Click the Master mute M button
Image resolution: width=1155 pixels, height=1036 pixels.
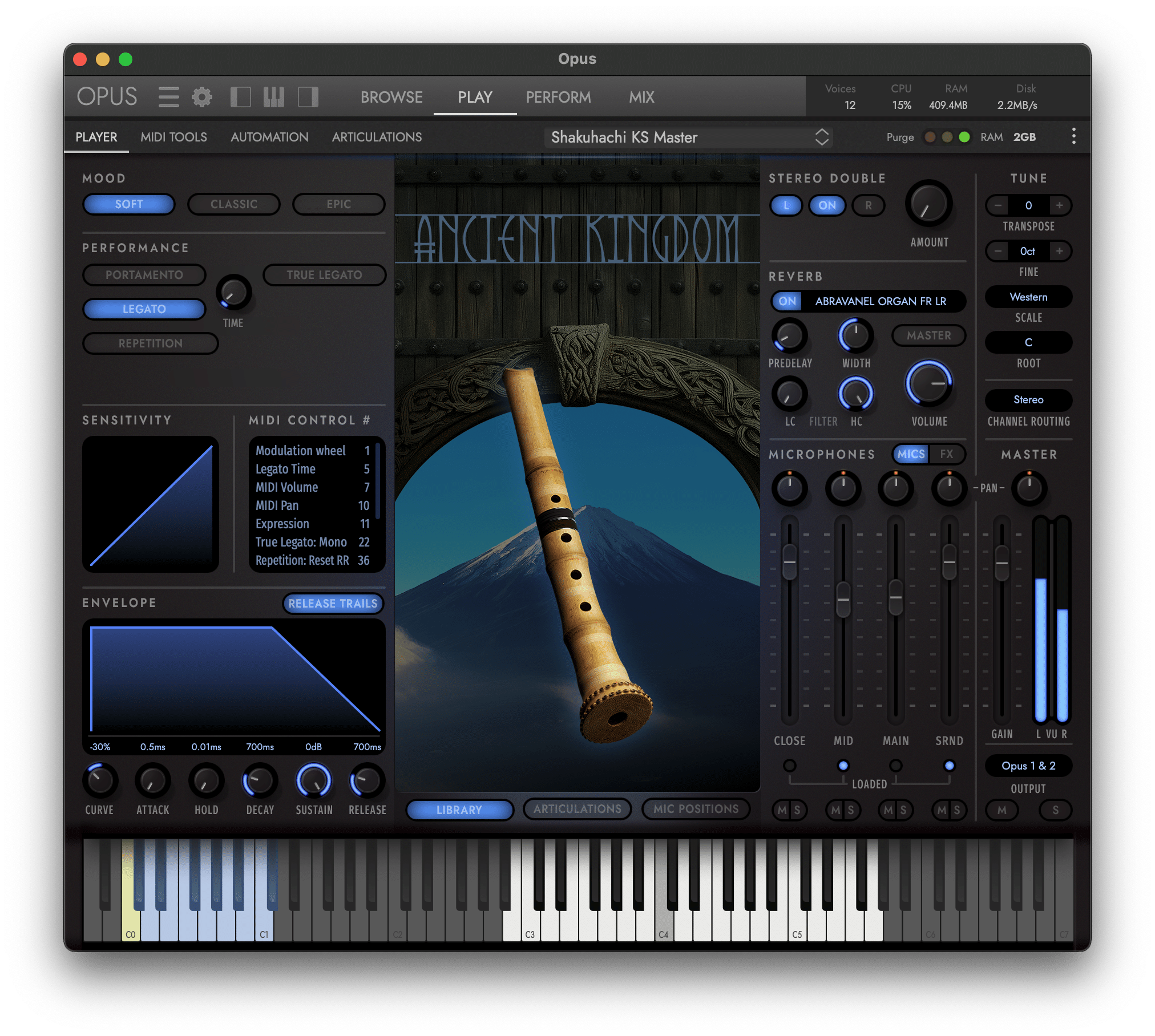pos(1002,810)
